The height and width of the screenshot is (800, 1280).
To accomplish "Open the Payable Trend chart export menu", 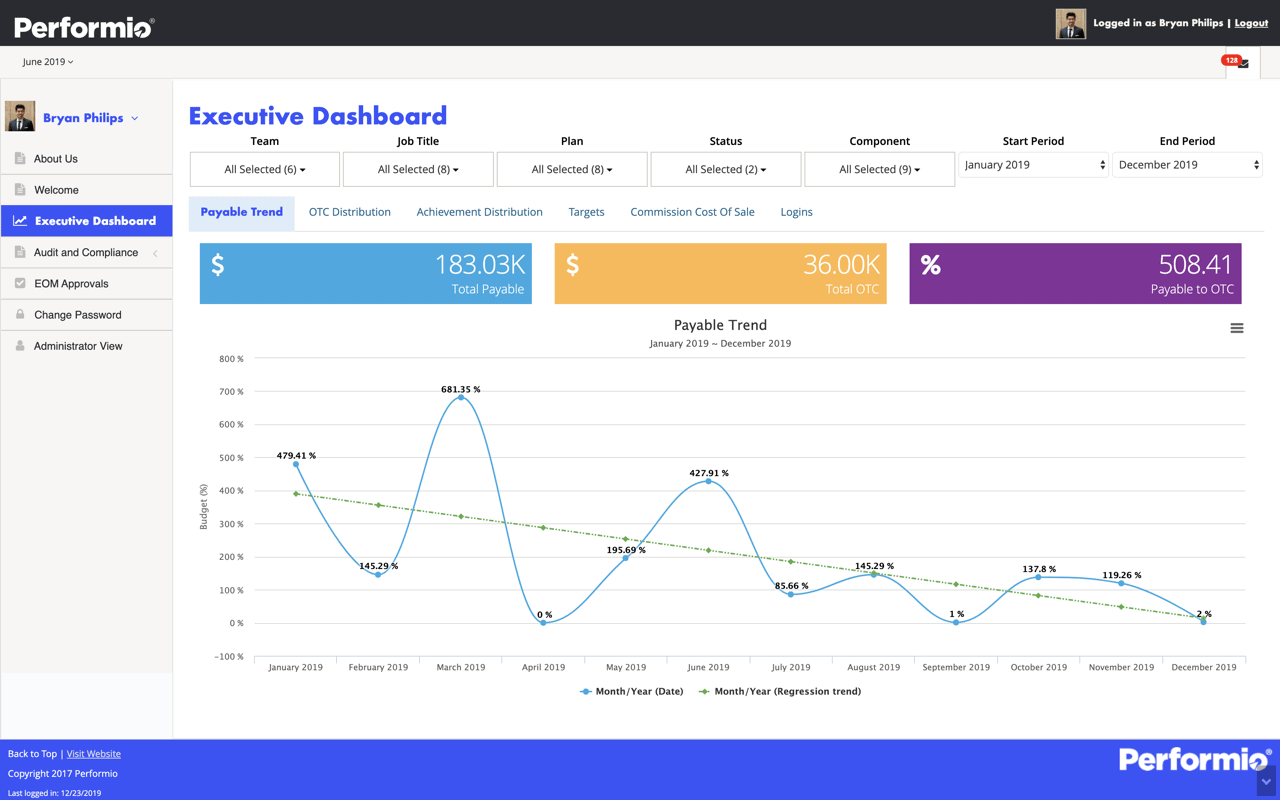I will click(x=1237, y=327).
